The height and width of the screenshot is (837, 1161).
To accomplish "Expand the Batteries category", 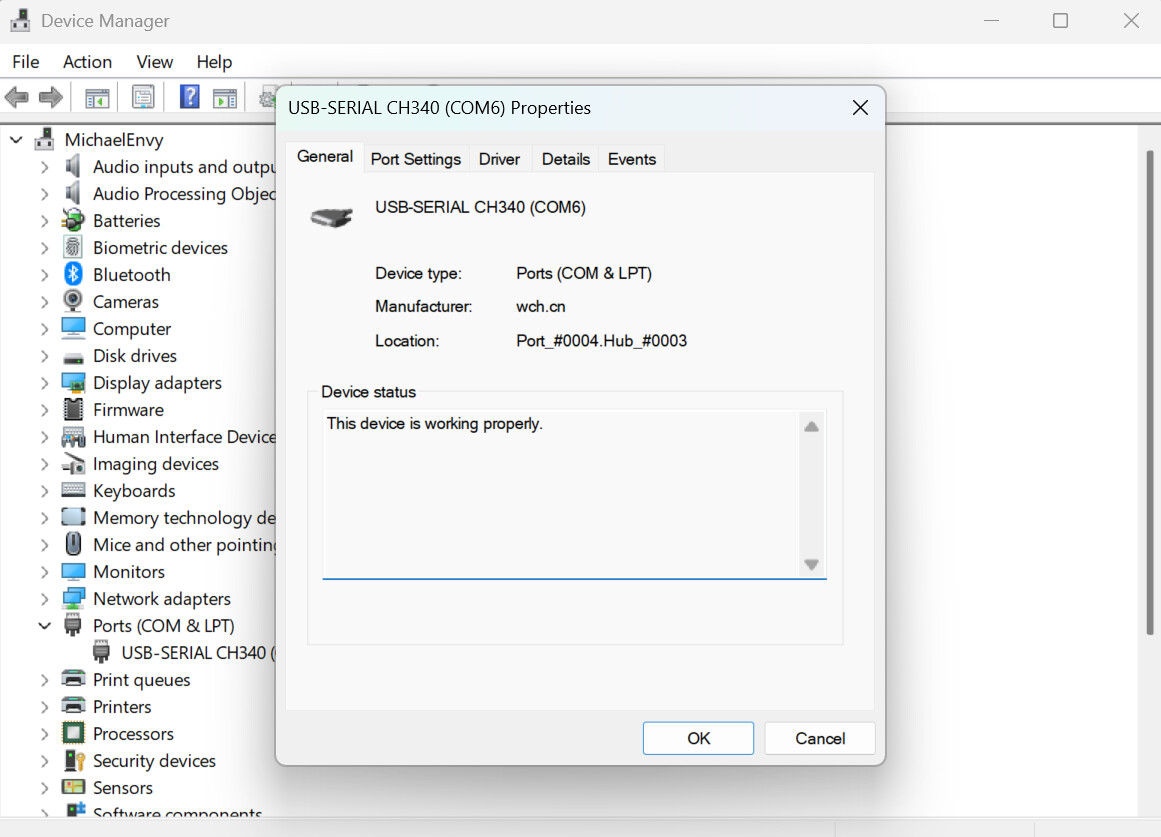I will [44, 221].
